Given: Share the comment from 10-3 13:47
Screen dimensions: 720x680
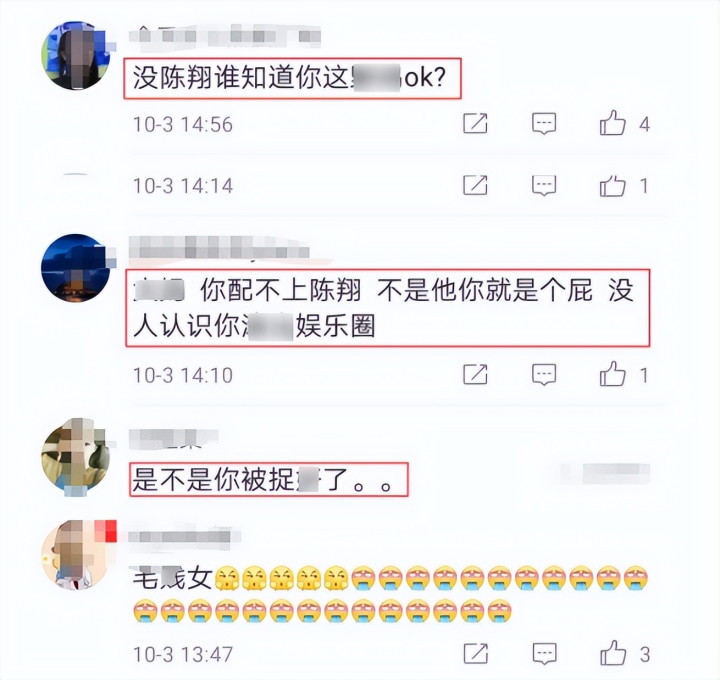Looking at the screenshot, I should pyautogui.click(x=476, y=653).
